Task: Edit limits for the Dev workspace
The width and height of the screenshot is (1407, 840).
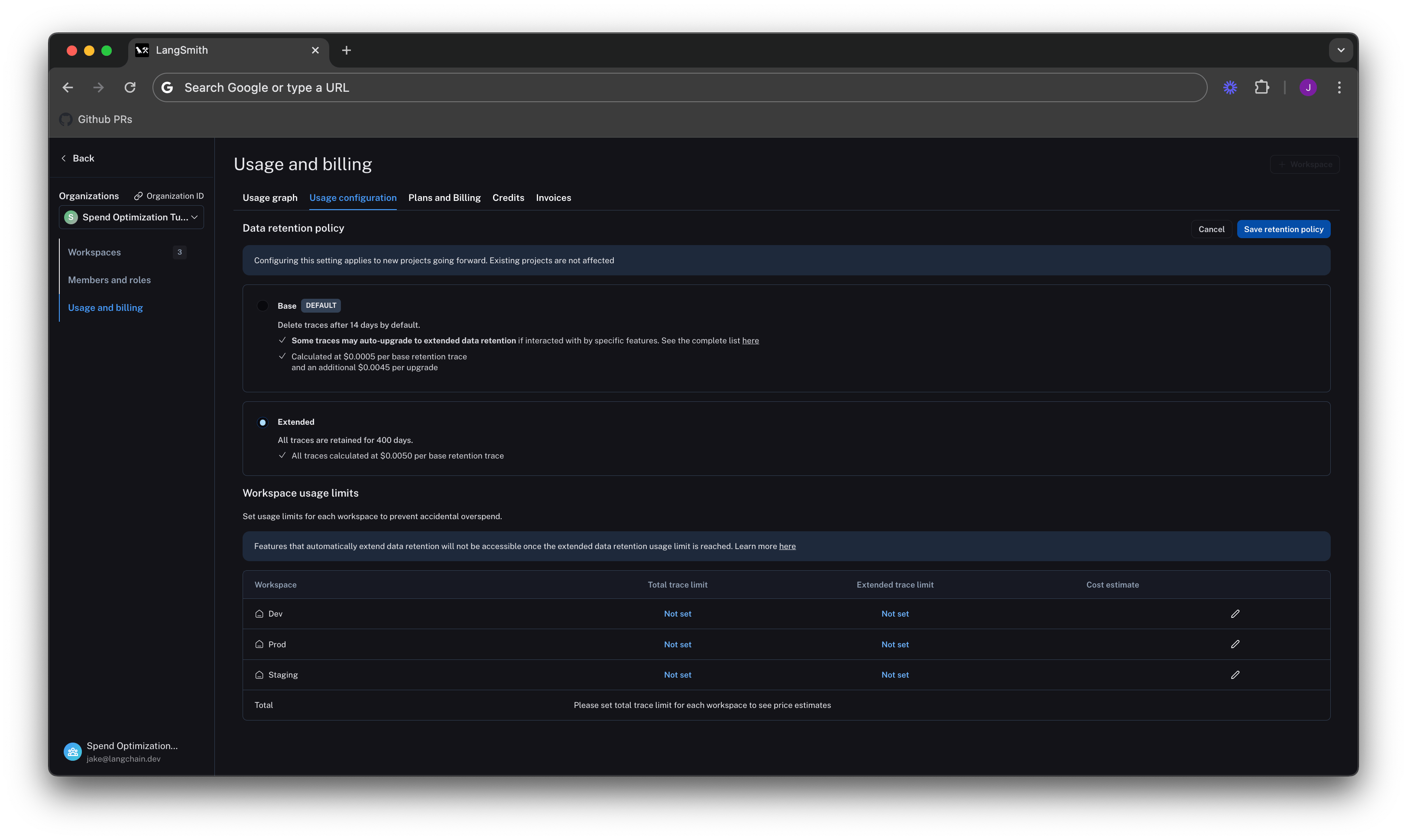Action: (x=1235, y=614)
